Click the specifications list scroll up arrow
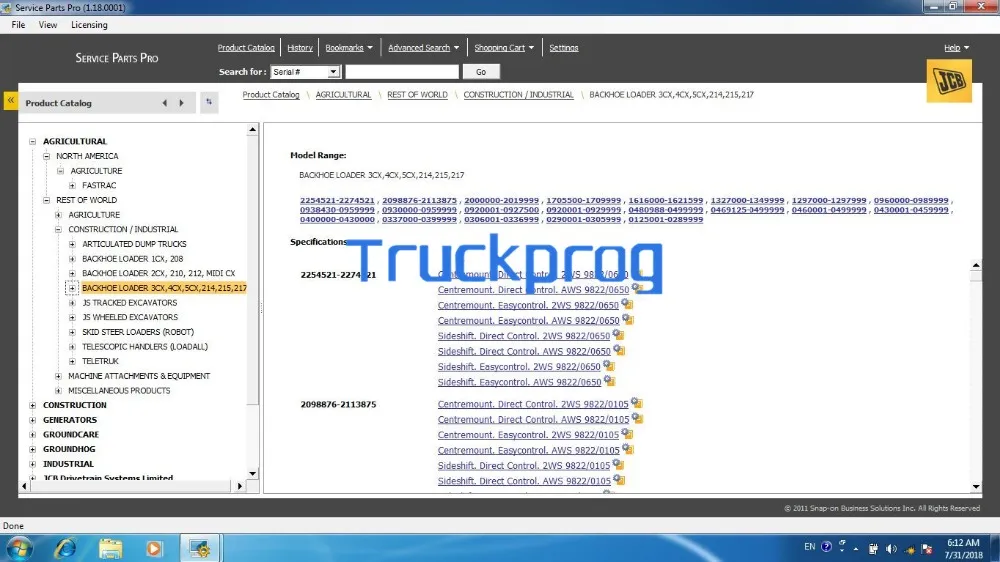The height and width of the screenshot is (562, 1000). (x=976, y=265)
